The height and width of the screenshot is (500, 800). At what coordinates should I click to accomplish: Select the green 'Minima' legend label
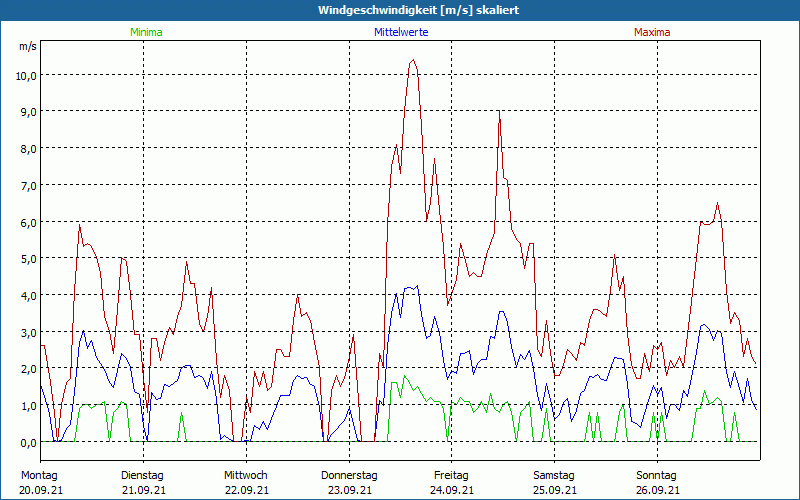(146, 32)
